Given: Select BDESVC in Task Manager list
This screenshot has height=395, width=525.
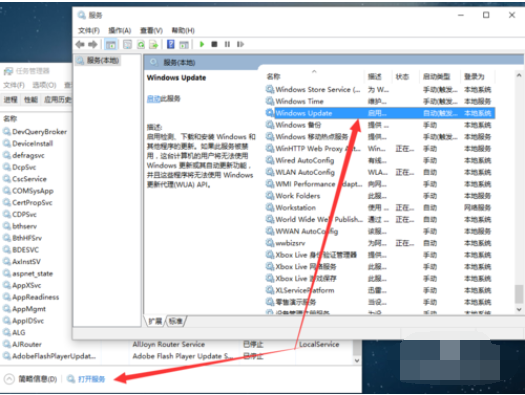Looking at the screenshot, I should click(x=25, y=250).
